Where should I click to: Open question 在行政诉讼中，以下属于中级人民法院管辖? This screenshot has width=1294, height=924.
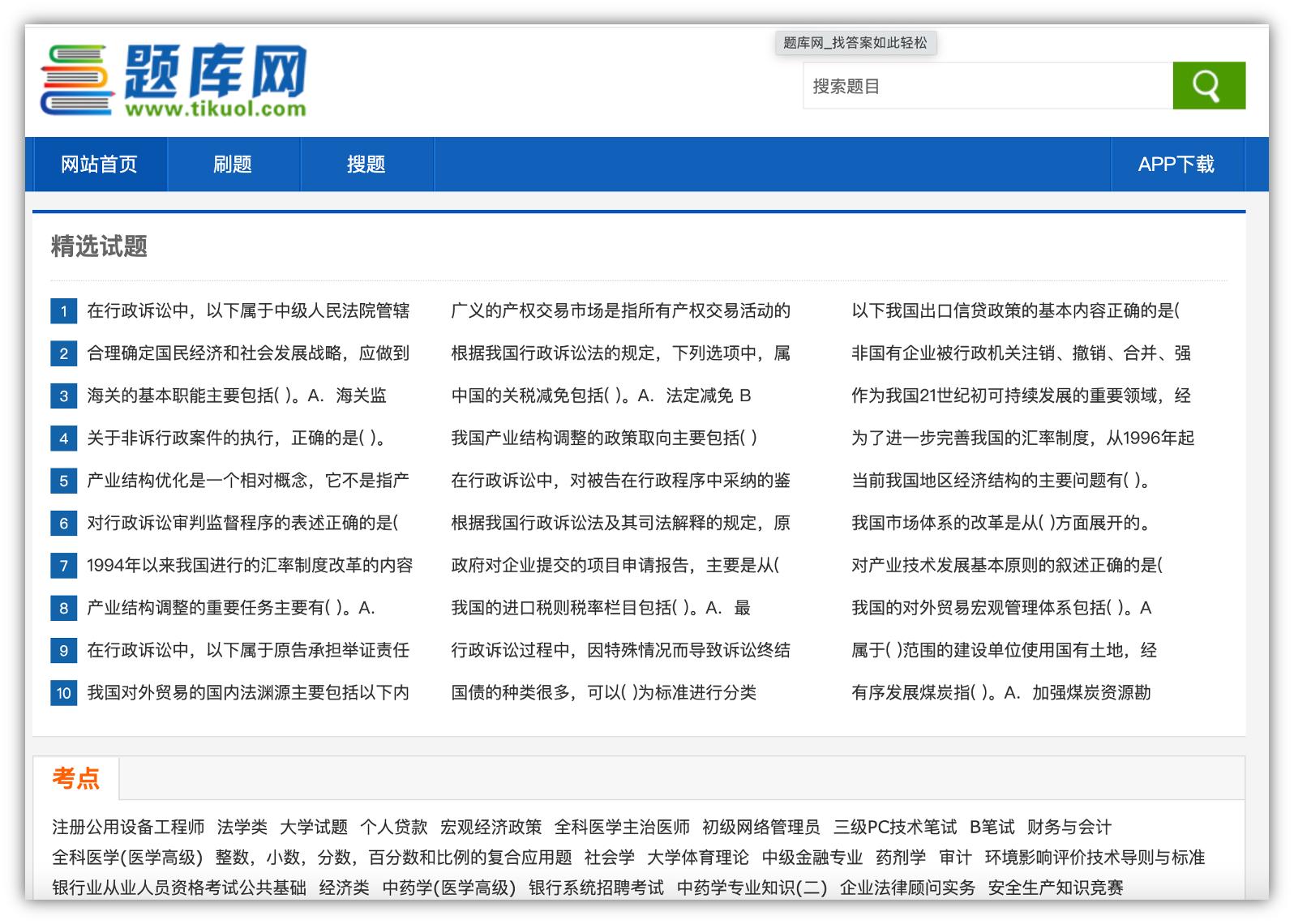click(248, 310)
